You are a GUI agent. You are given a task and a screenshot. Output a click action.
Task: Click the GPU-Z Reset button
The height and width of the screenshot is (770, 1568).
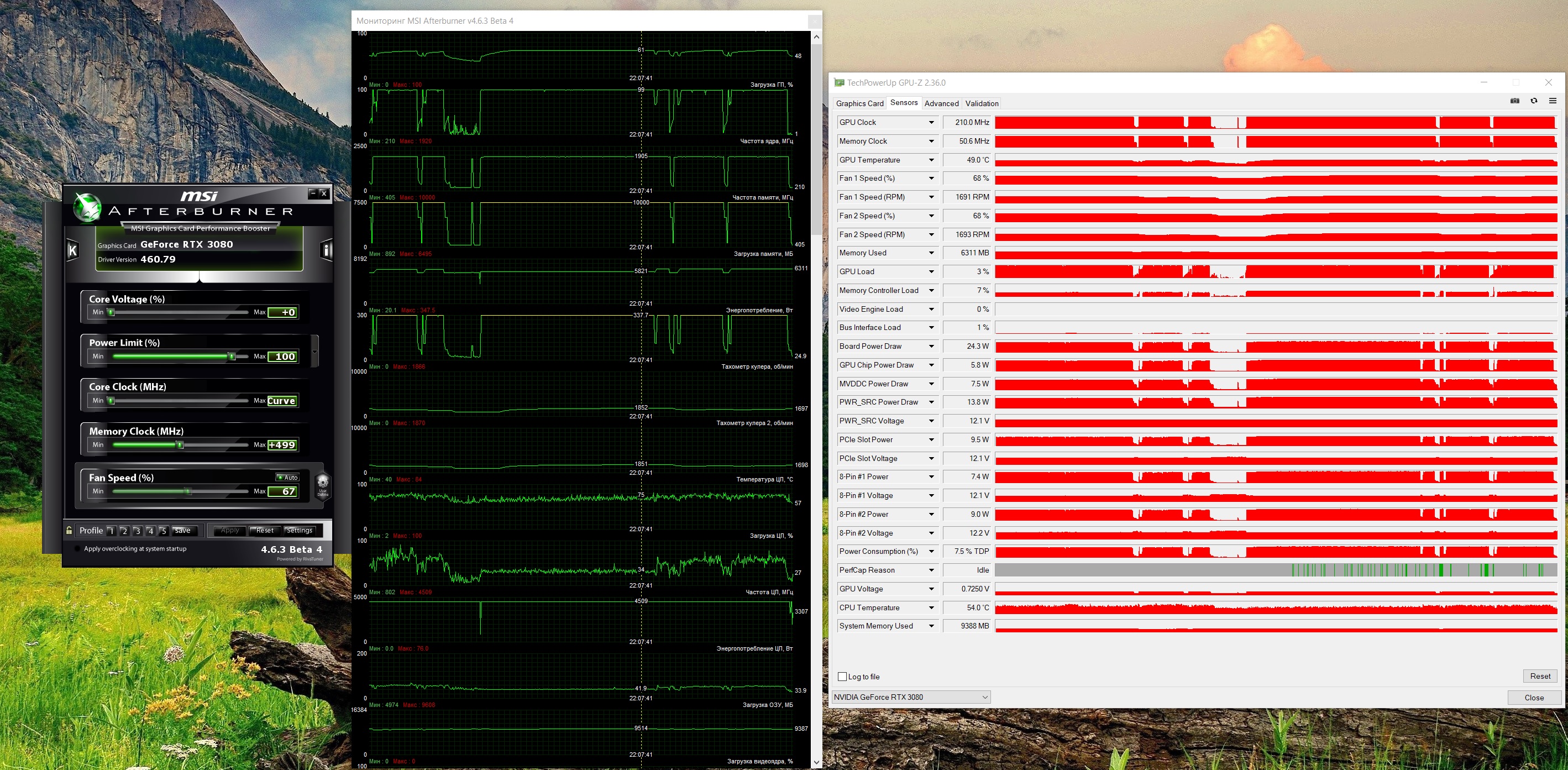pyautogui.click(x=1540, y=675)
